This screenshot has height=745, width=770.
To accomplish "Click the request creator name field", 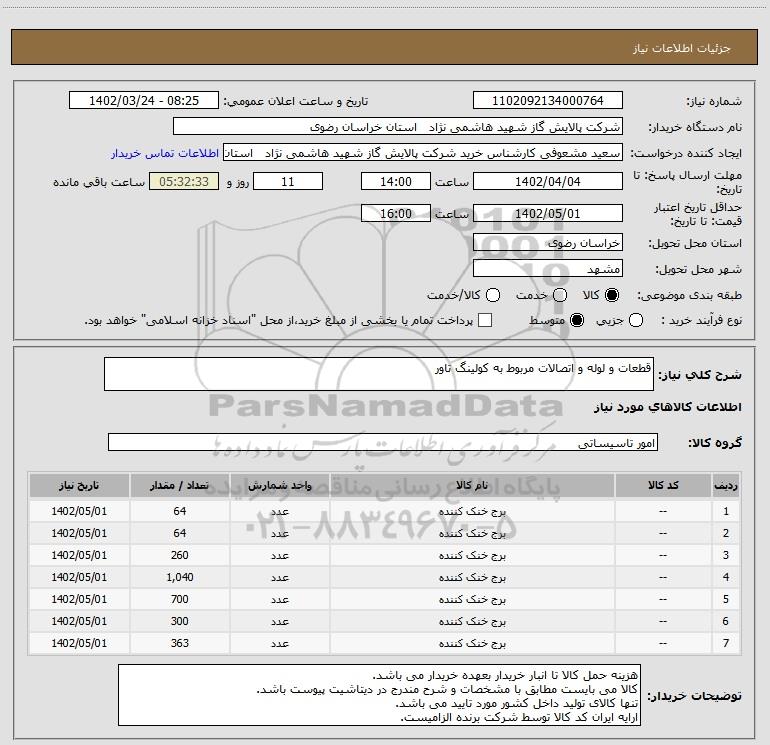I will (423, 153).
